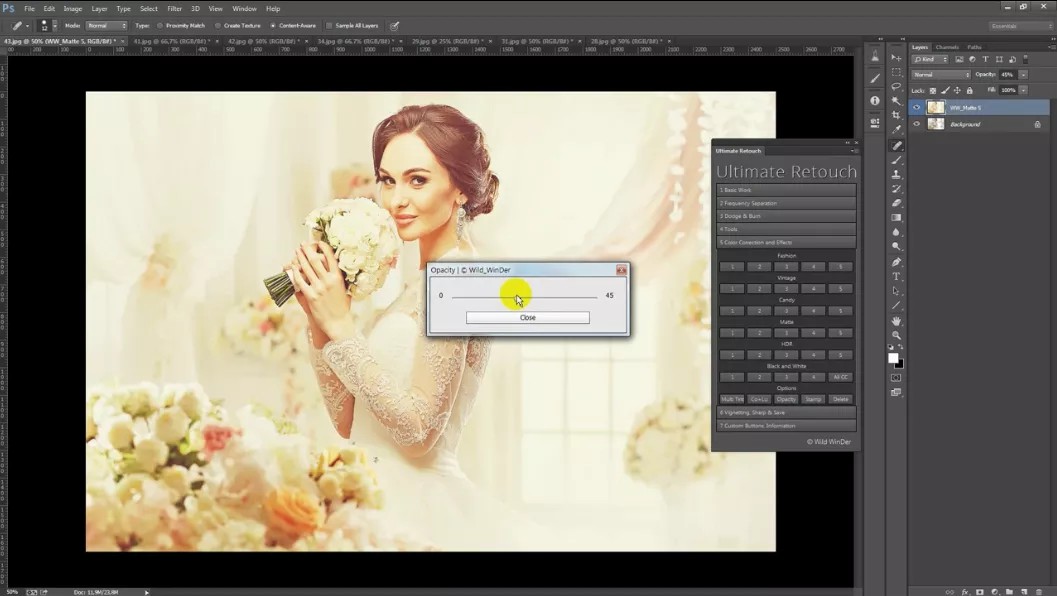Choose the Proximity Match radio option
1057x596 pixels.
(160, 25)
